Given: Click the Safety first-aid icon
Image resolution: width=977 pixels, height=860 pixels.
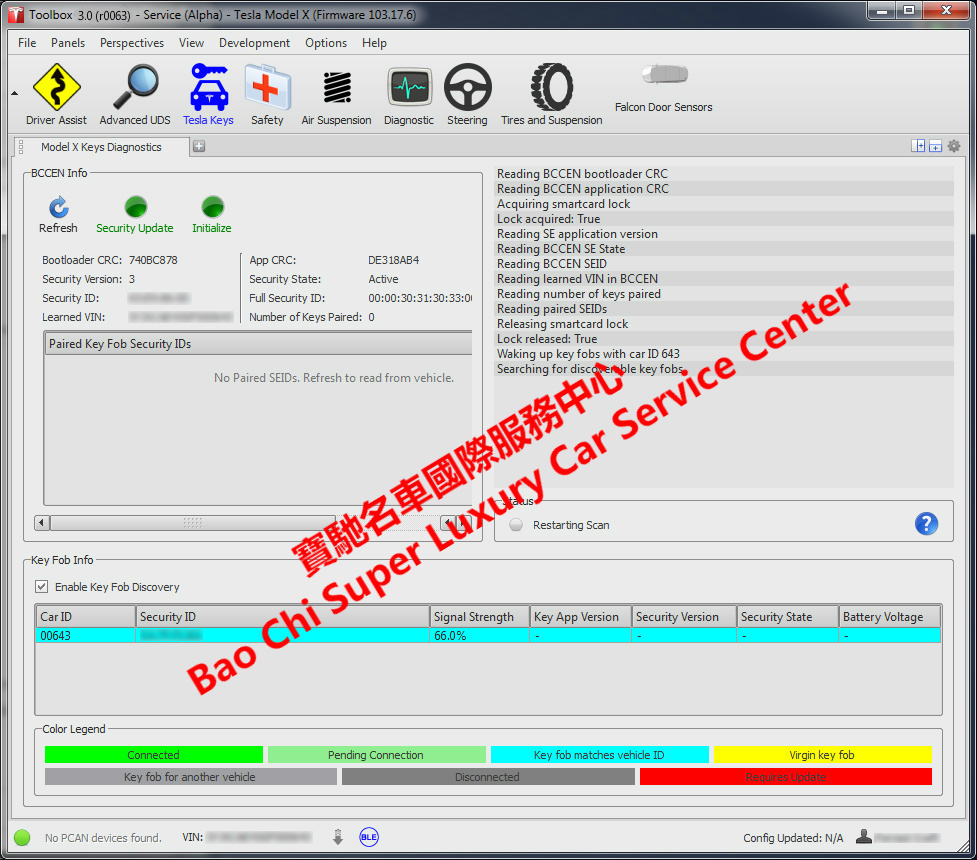Looking at the screenshot, I should [267, 94].
